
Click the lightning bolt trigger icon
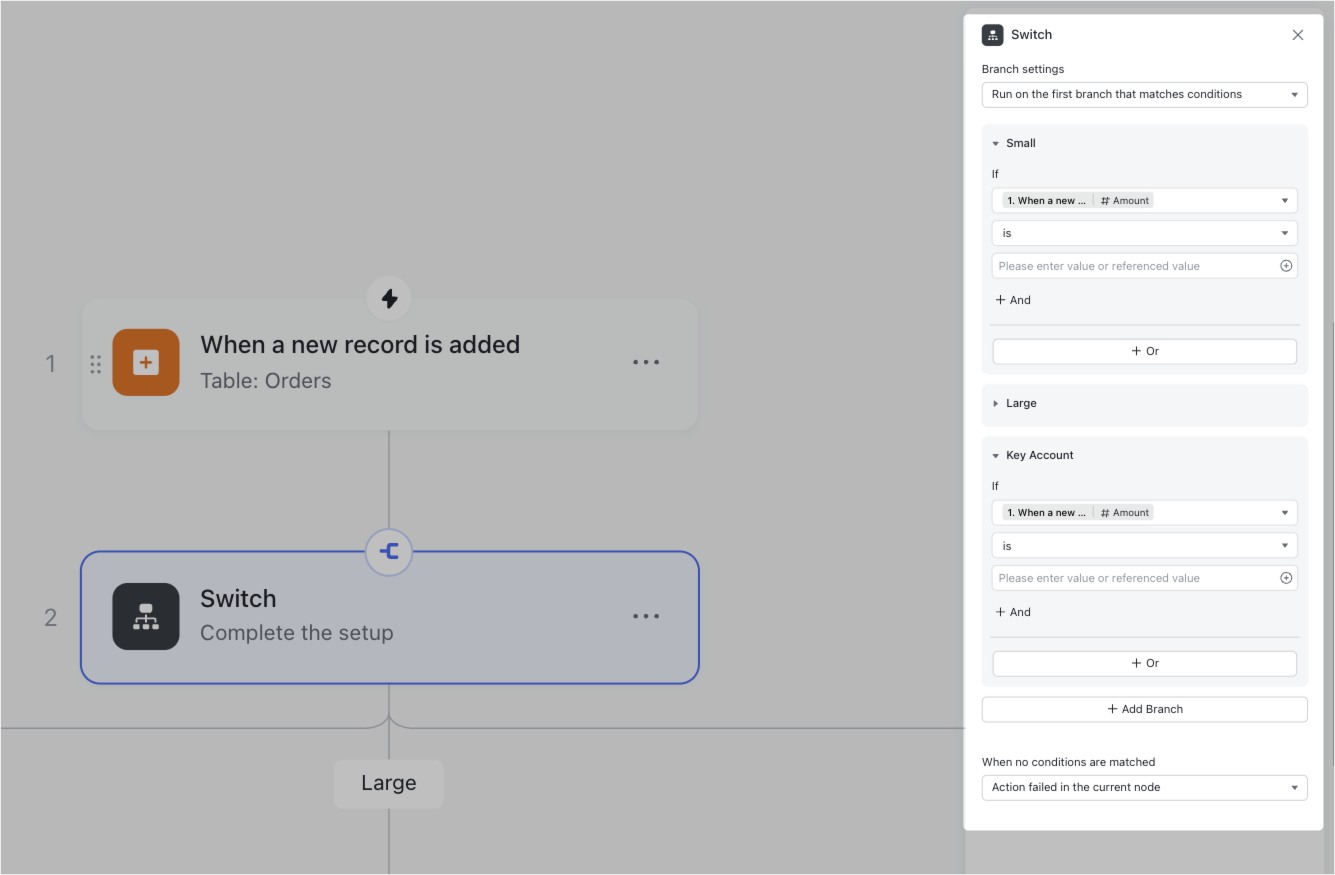click(389, 298)
